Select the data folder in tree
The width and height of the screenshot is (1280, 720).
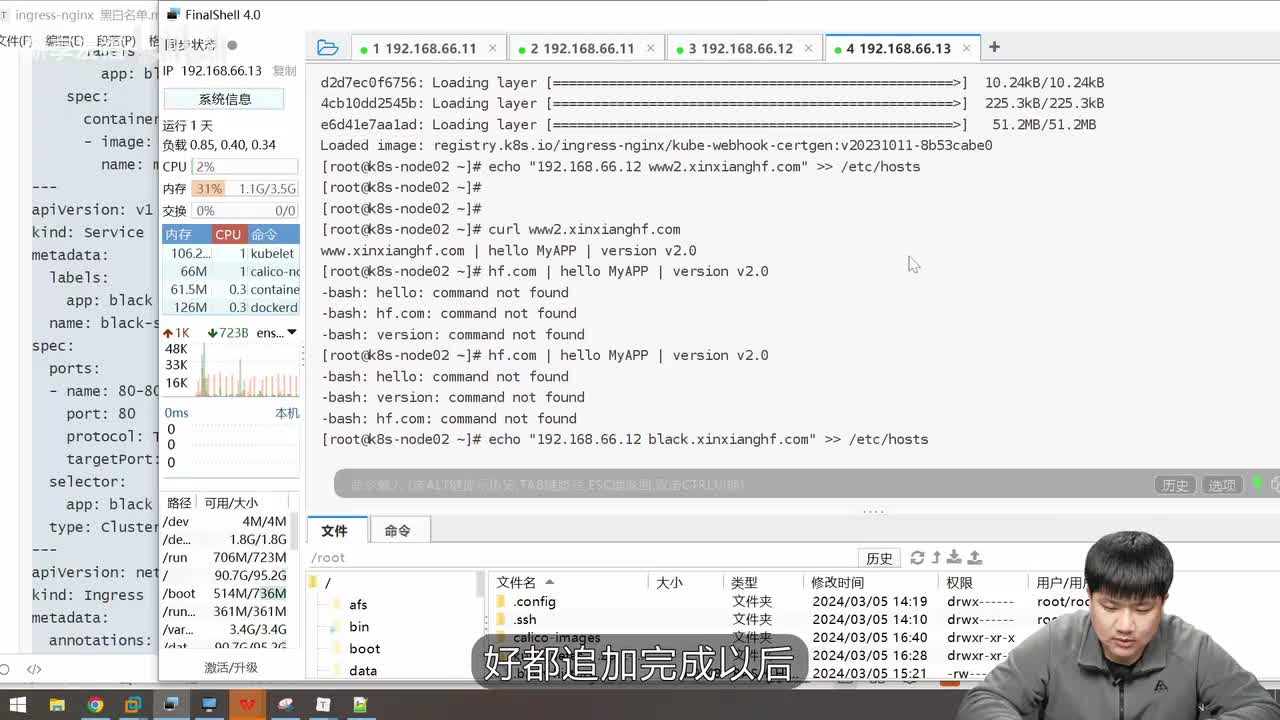click(x=363, y=671)
